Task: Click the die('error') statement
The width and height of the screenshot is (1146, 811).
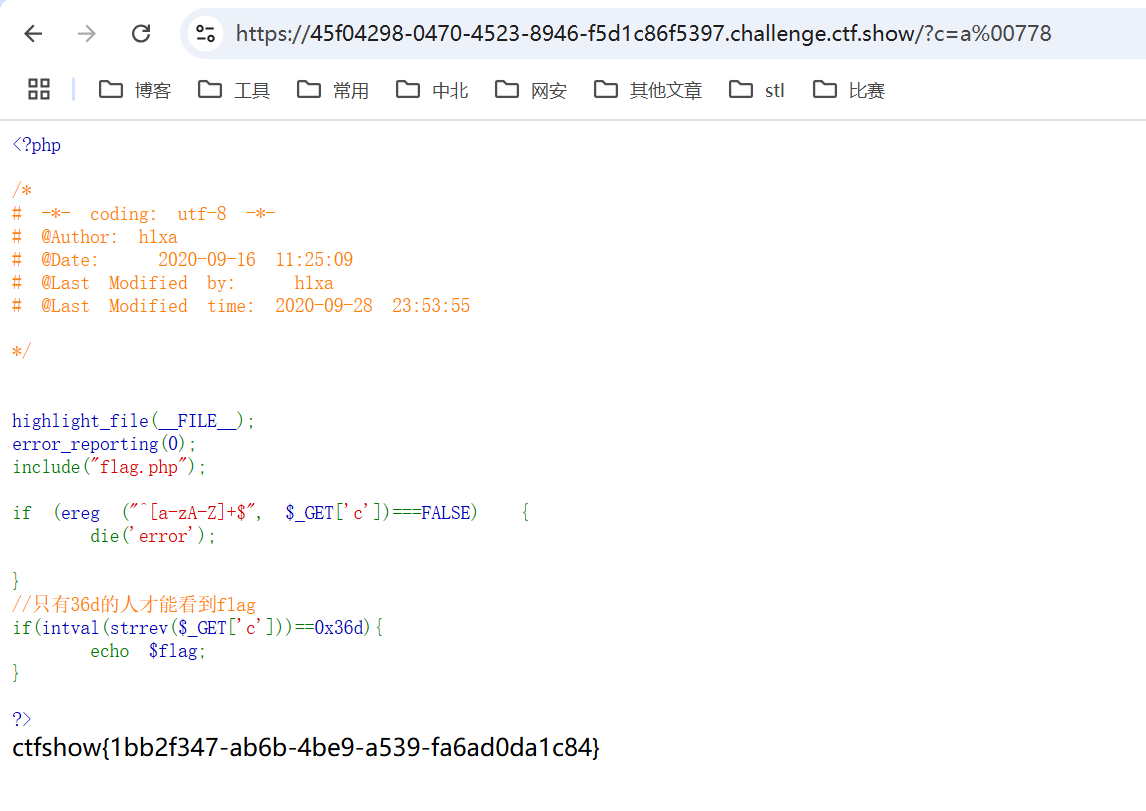Action: (x=153, y=536)
